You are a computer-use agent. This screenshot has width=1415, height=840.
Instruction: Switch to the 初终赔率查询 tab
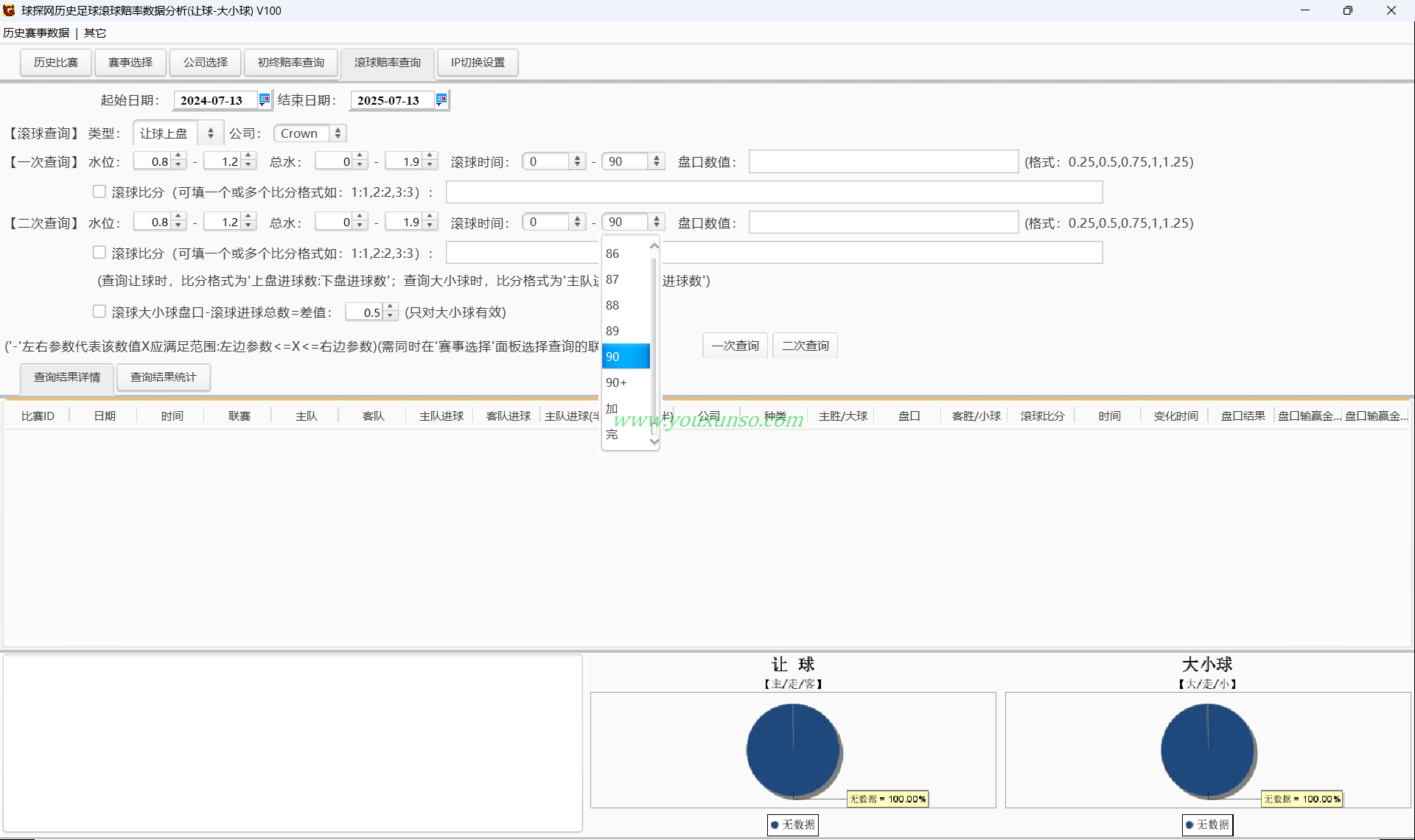(291, 63)
